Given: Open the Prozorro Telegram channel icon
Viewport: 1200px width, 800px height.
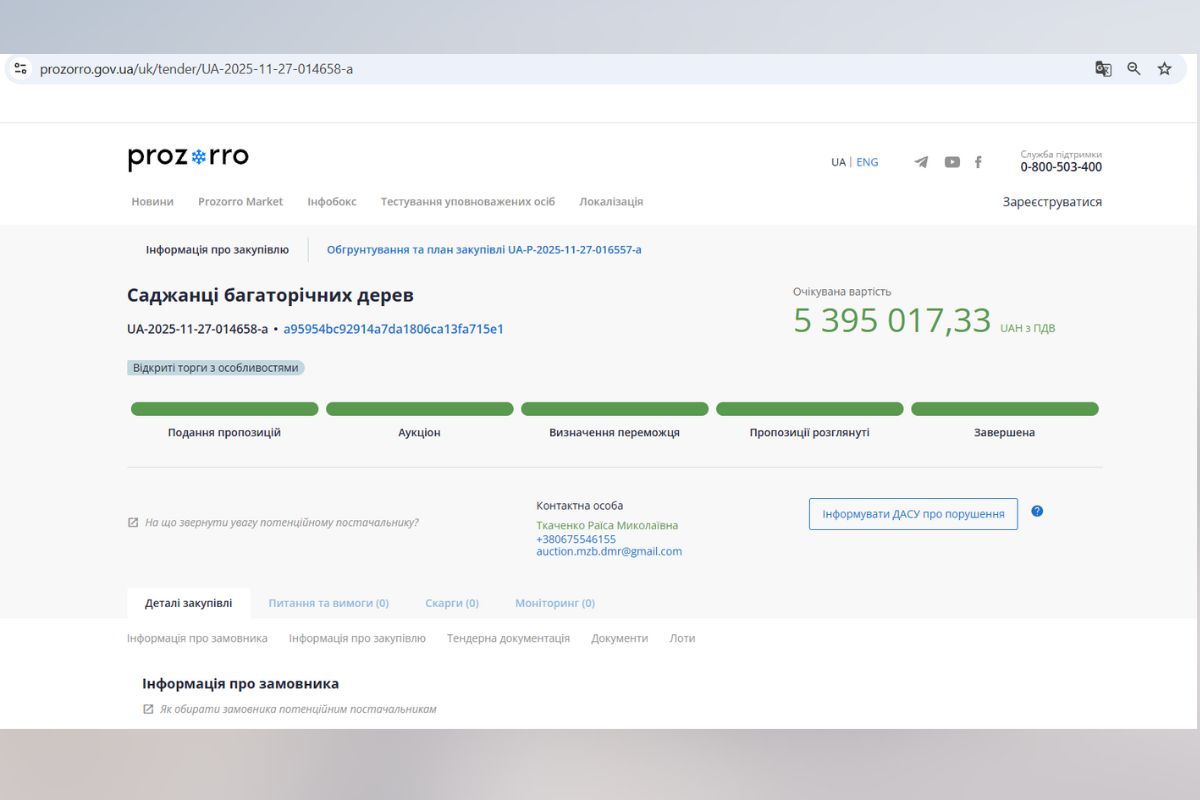Looking at the screenshot, I should (x=922, y=161).
